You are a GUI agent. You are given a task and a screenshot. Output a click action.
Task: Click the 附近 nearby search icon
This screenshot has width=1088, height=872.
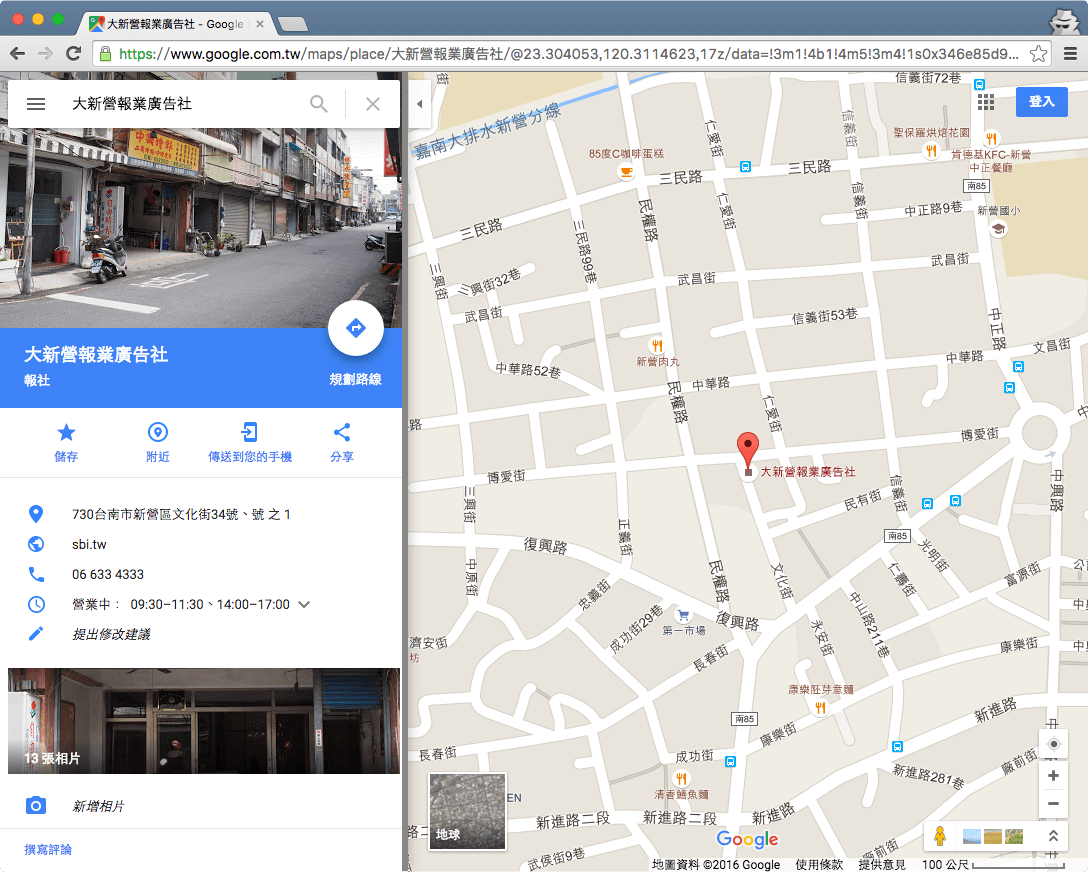(x=157, y=433)
